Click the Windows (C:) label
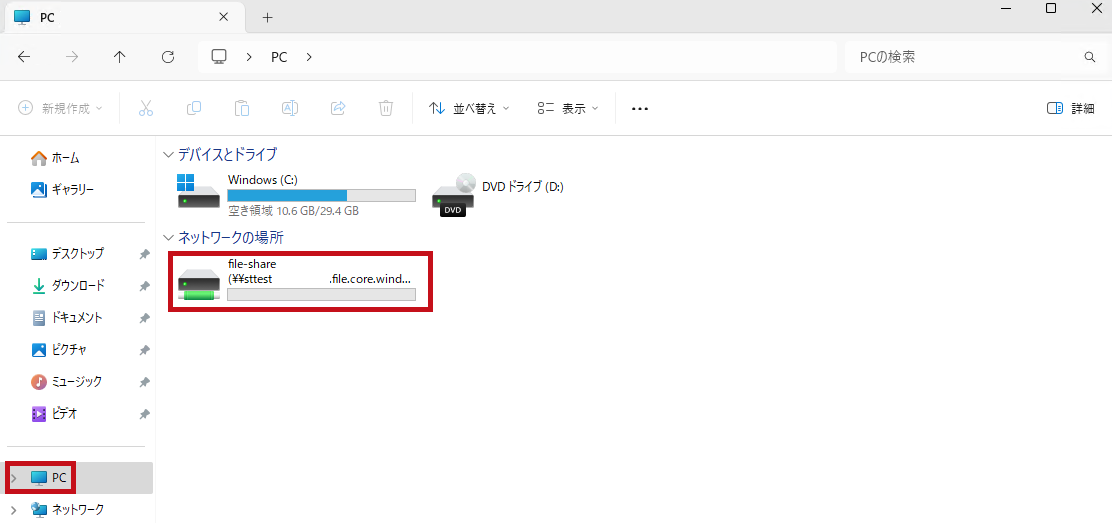Image resolution: width=1112 pixels, height=523 pixels. point(262,180)
